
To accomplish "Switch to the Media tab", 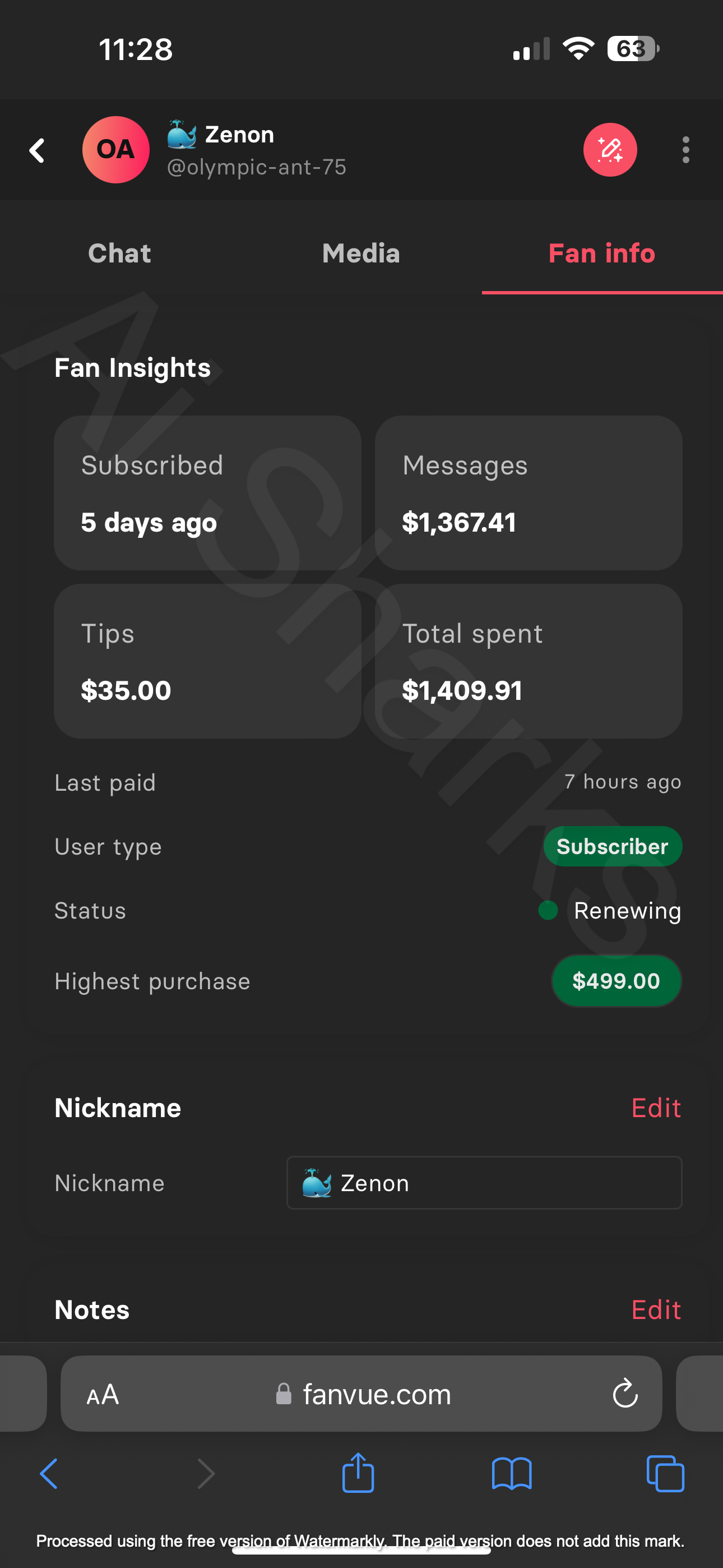I will point(361,253).
